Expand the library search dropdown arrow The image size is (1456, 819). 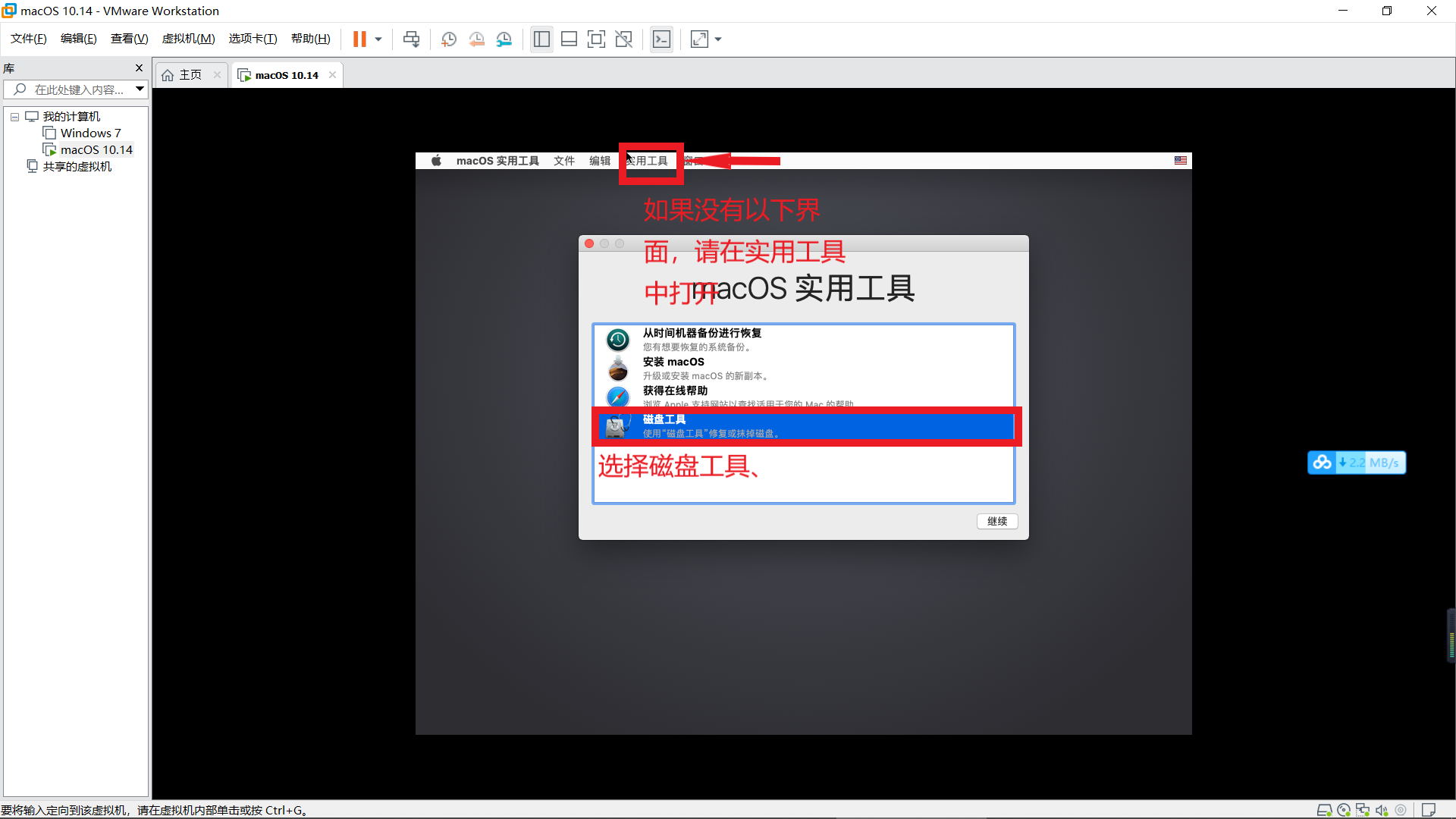click(140, 89)
